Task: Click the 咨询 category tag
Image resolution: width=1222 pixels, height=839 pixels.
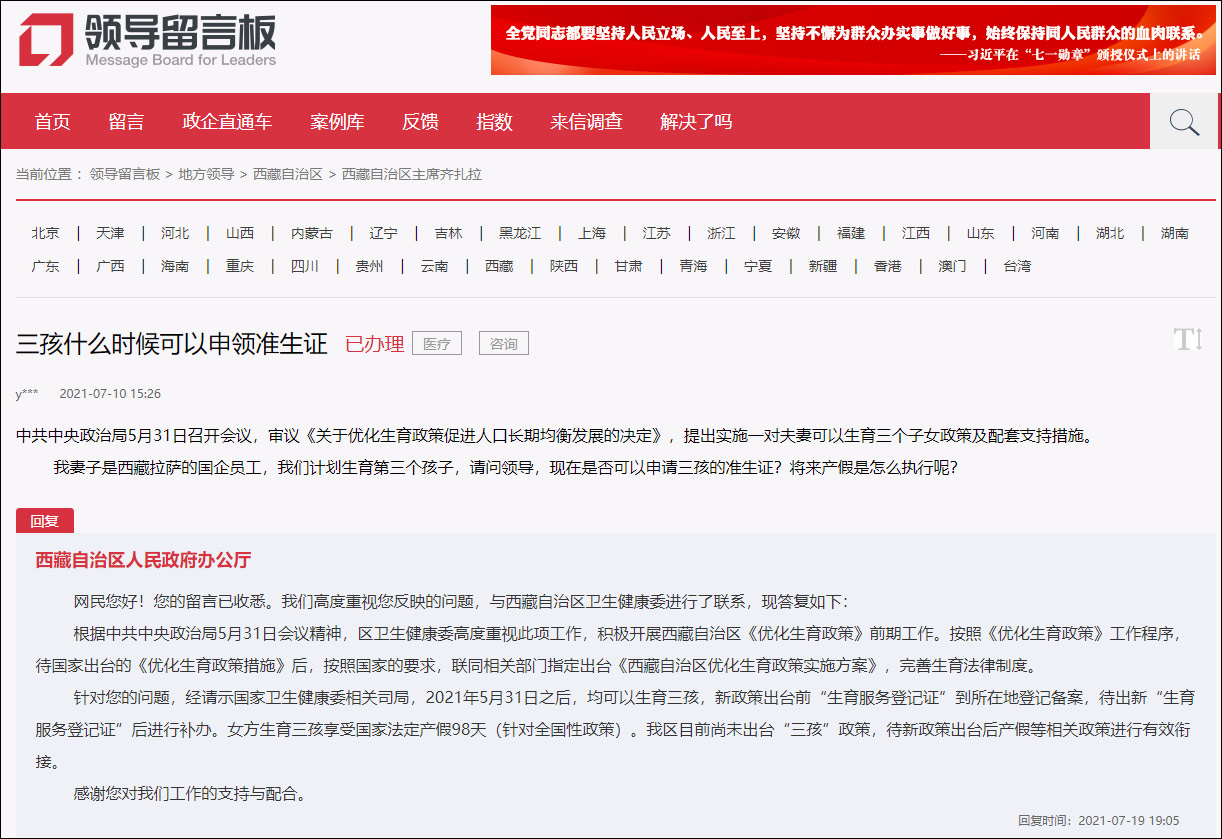Action: click(x=503, y=343)
